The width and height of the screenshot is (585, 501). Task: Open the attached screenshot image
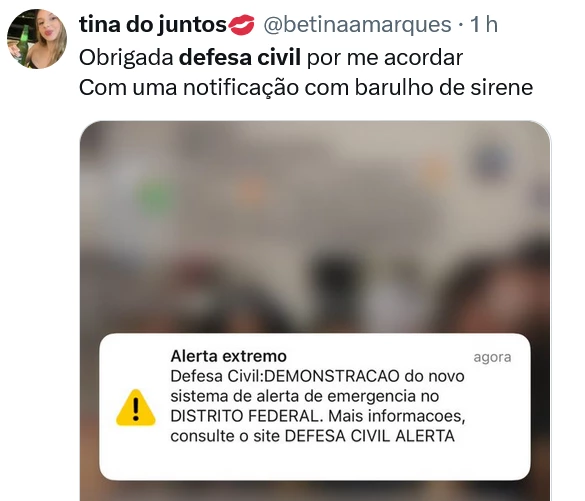[315, 311]
